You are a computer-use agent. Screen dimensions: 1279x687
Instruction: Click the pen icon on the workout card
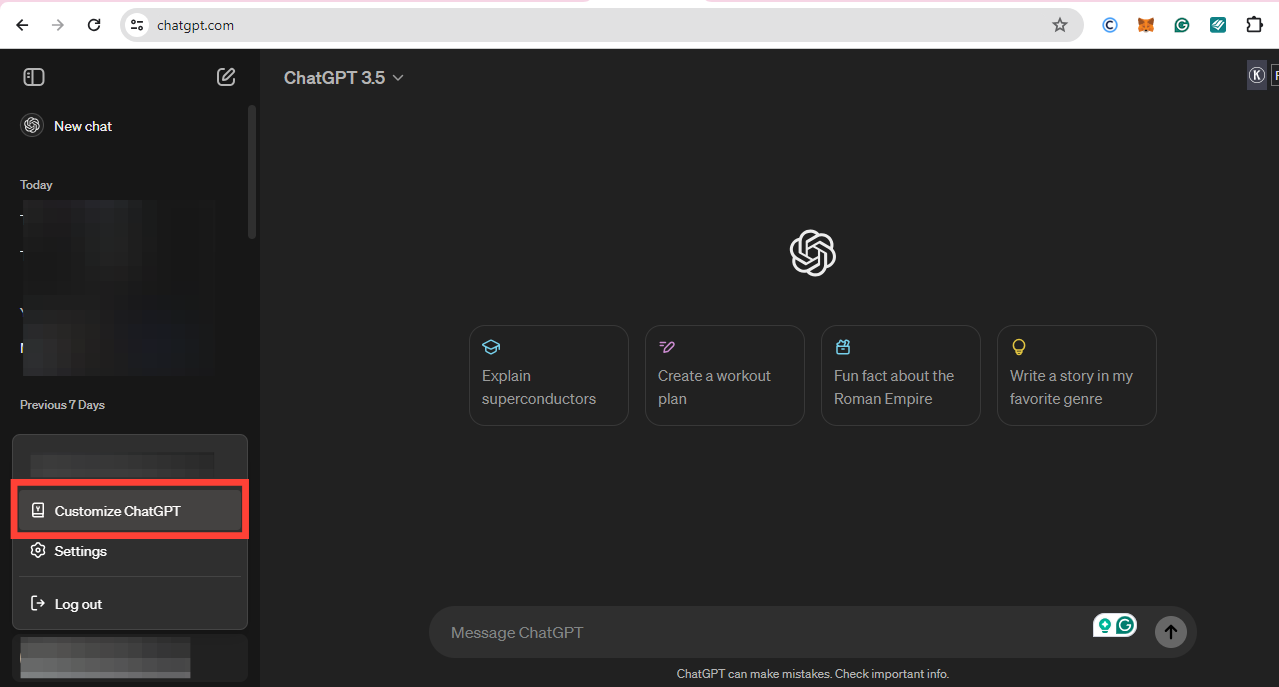tap(667, 347)
